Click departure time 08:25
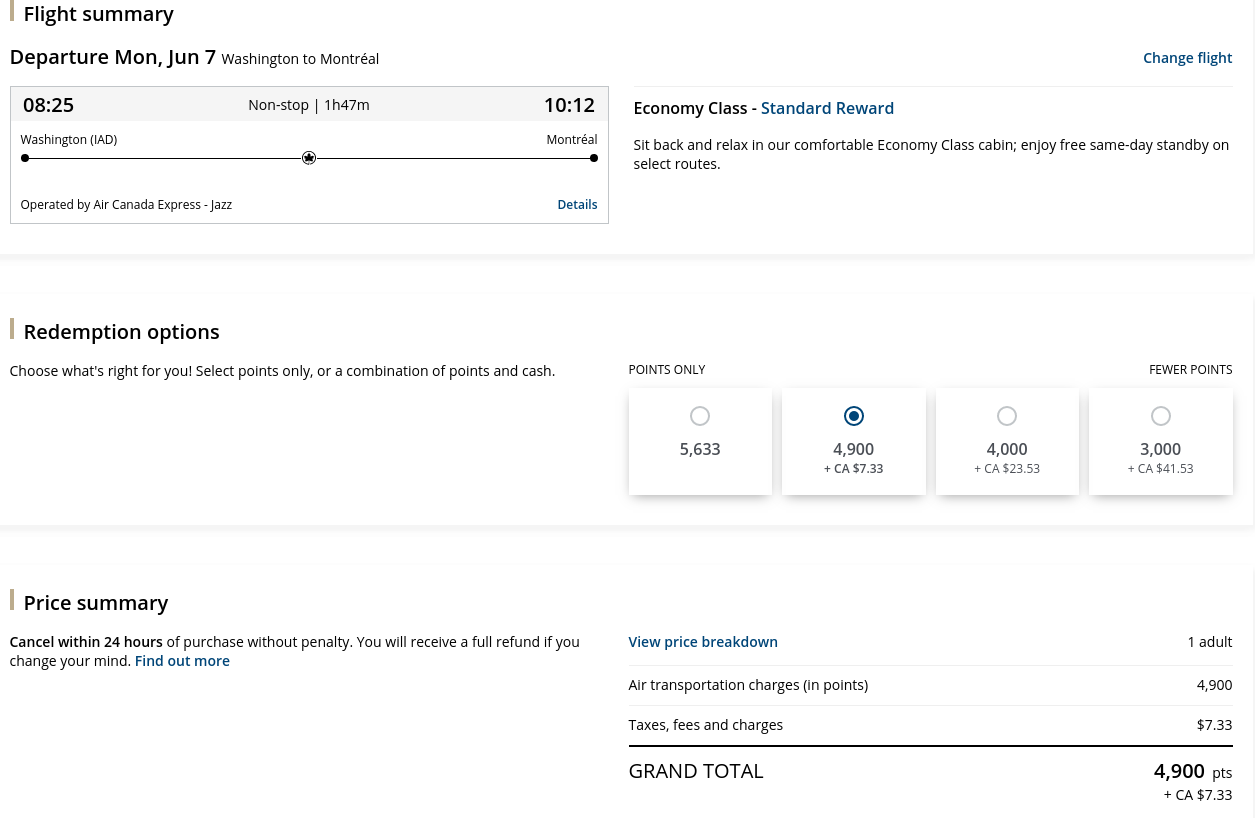Viewport: 1255px width, 818px height. 48,105
